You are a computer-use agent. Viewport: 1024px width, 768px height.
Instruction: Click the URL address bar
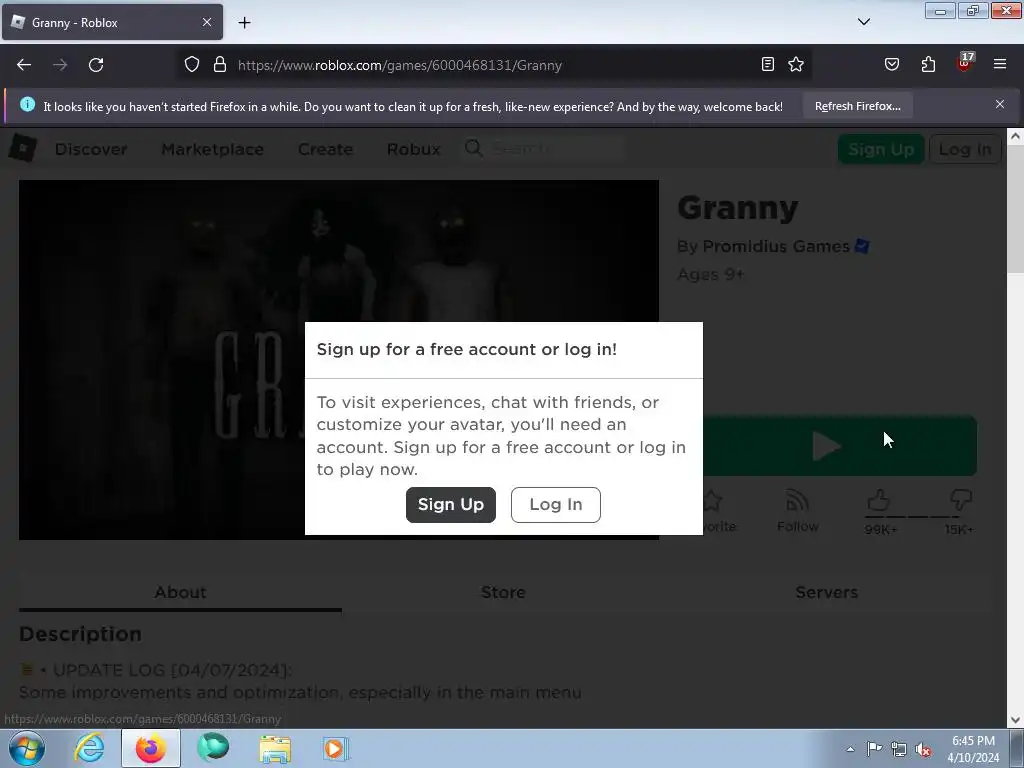[x=496, y=65]
